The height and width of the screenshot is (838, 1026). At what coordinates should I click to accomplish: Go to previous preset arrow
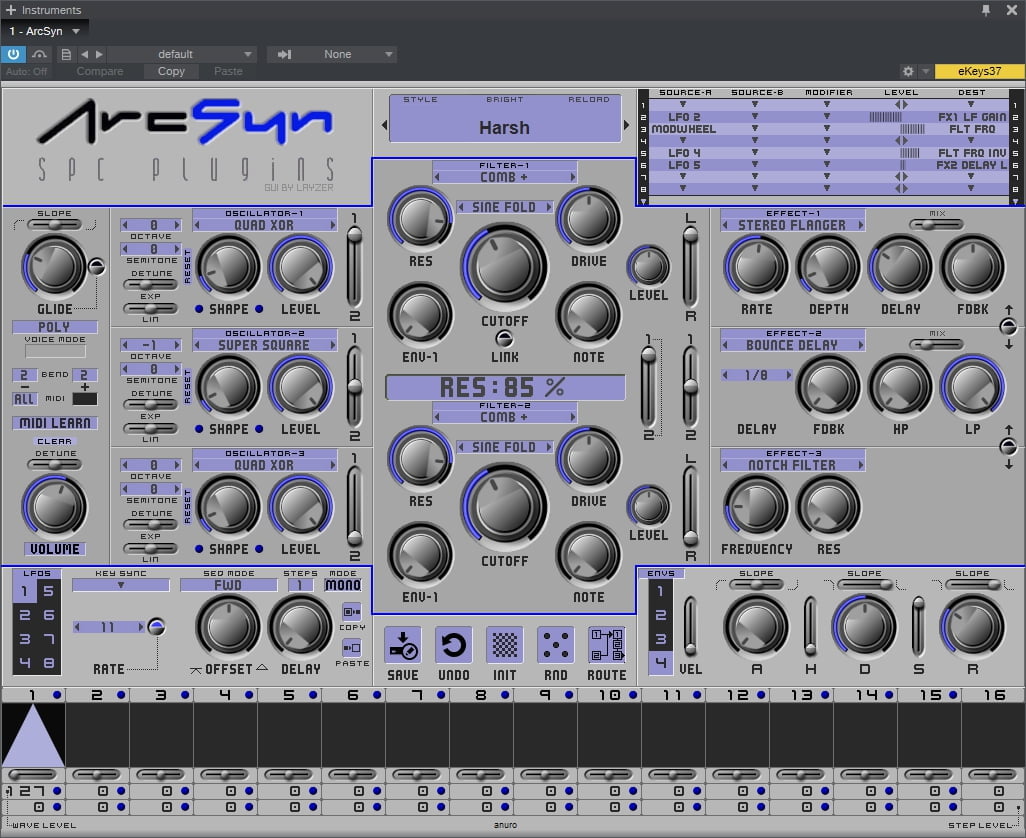tap(84, 54)
